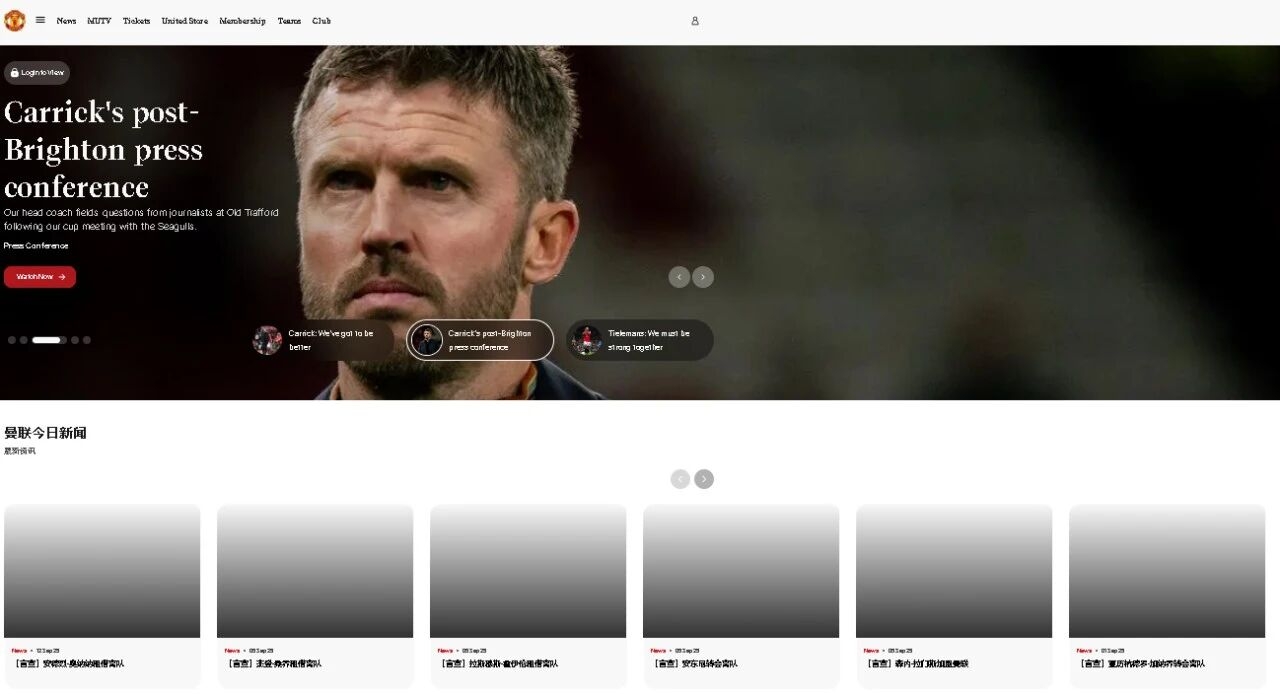
Task: Select the last hero carousel dot
Action: point(87,340)
